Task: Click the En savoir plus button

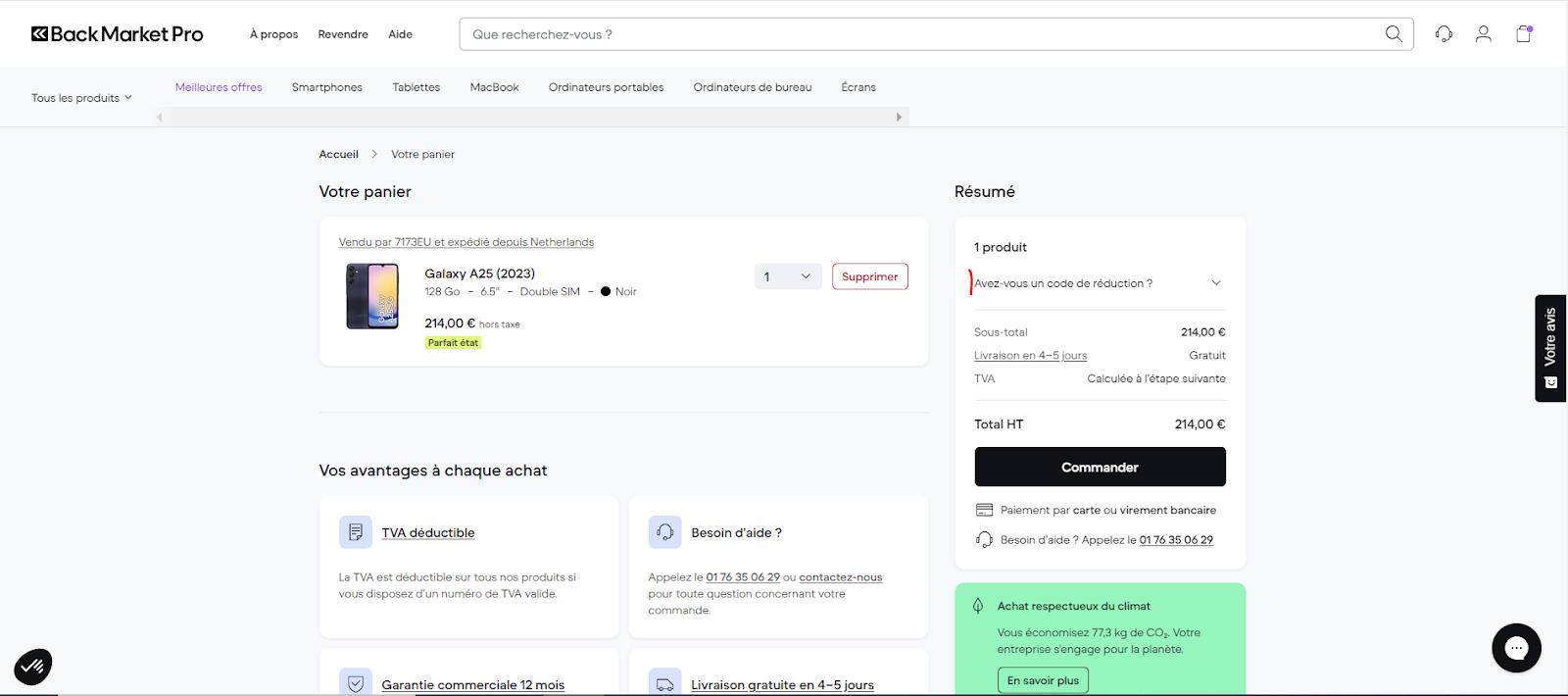Action: 1043,680
